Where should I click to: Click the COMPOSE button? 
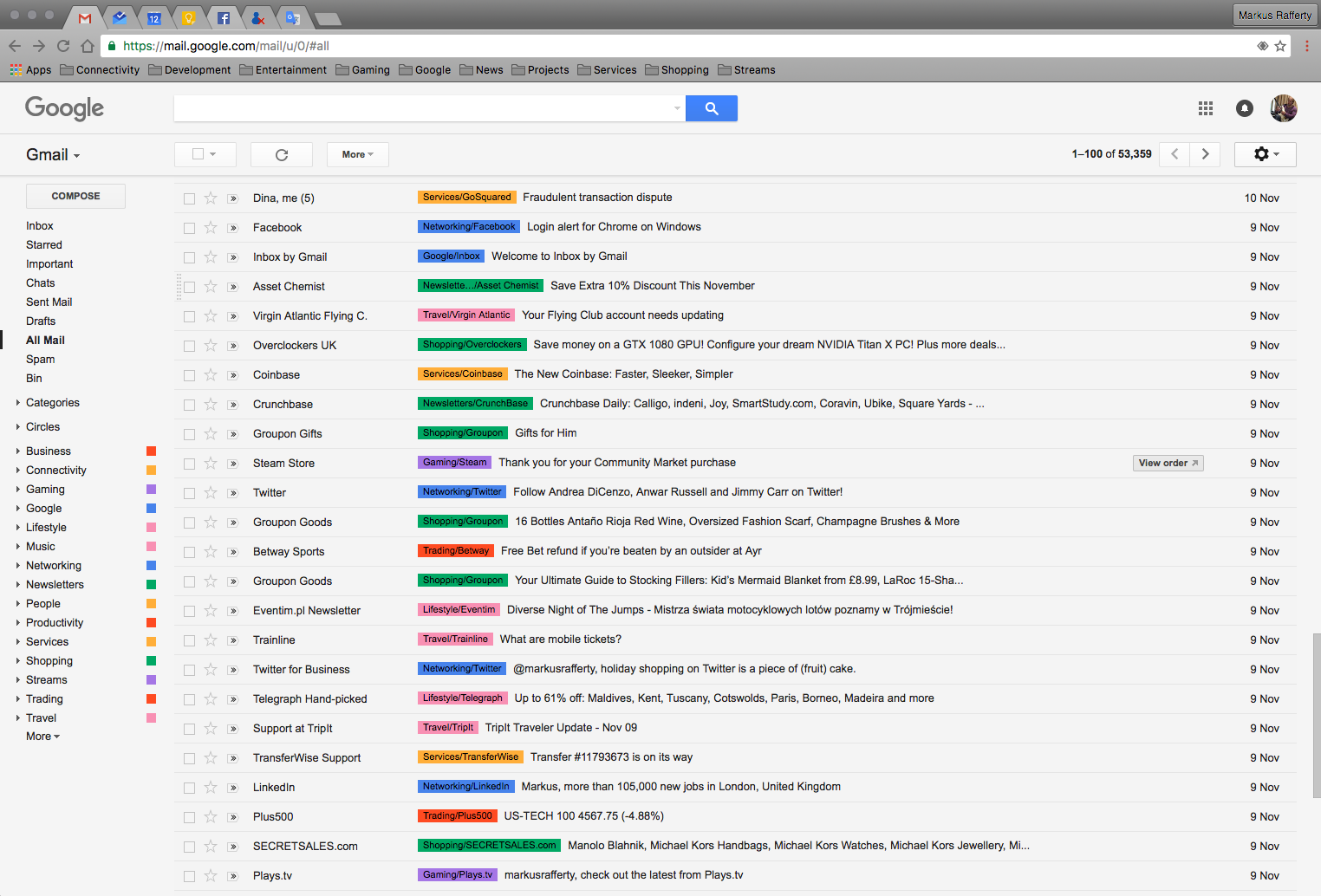75,196
